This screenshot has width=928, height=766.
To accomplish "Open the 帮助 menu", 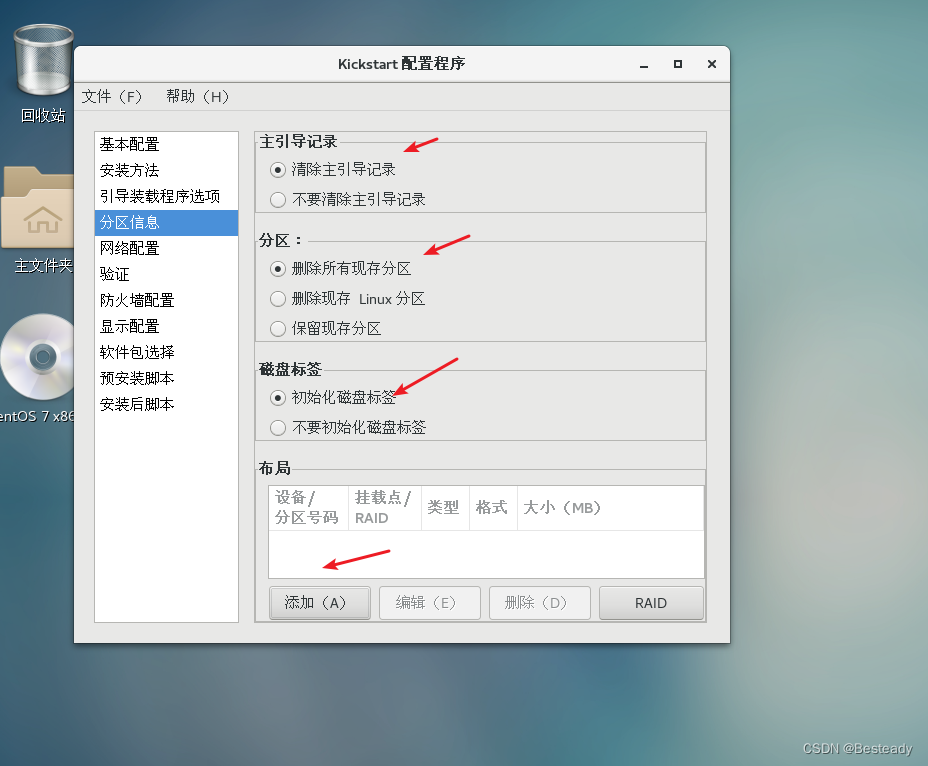I will click(x=197, y=97).
